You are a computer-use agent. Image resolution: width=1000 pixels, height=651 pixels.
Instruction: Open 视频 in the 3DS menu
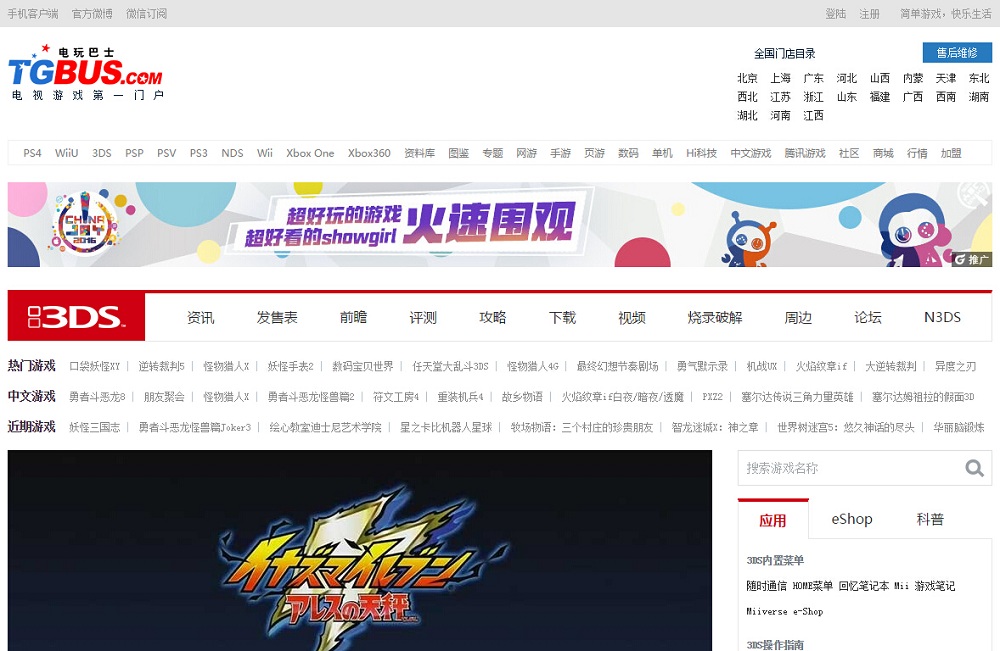coord(632,318)
